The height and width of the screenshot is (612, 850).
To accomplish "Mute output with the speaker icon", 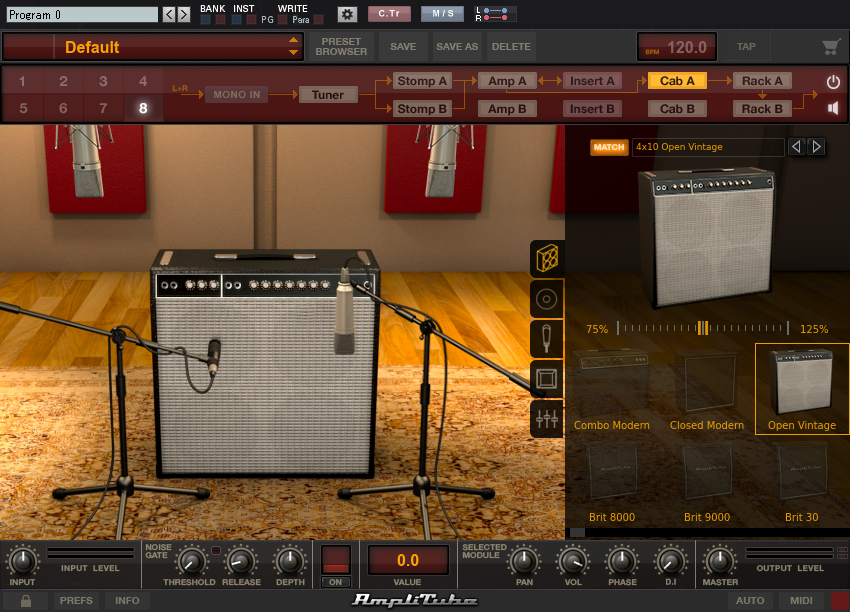I will pyautogui.click(x=833, y=108).
